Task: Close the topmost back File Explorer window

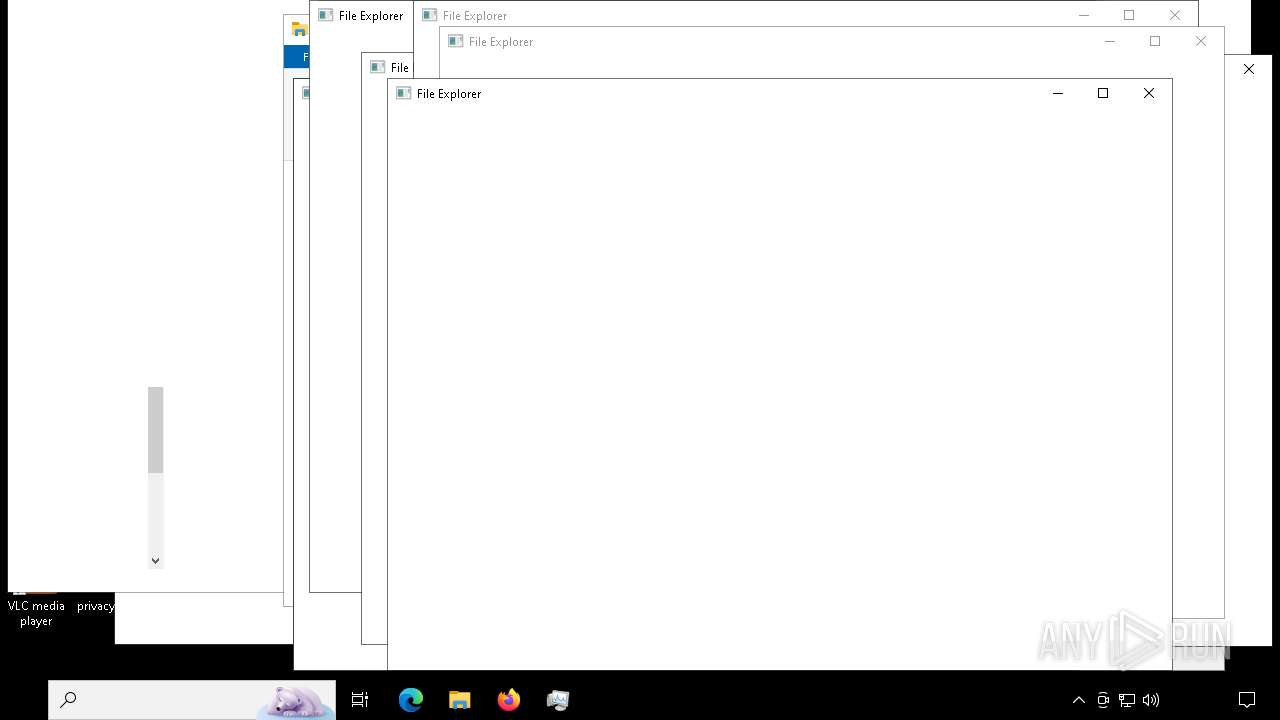Action: 1174,15
